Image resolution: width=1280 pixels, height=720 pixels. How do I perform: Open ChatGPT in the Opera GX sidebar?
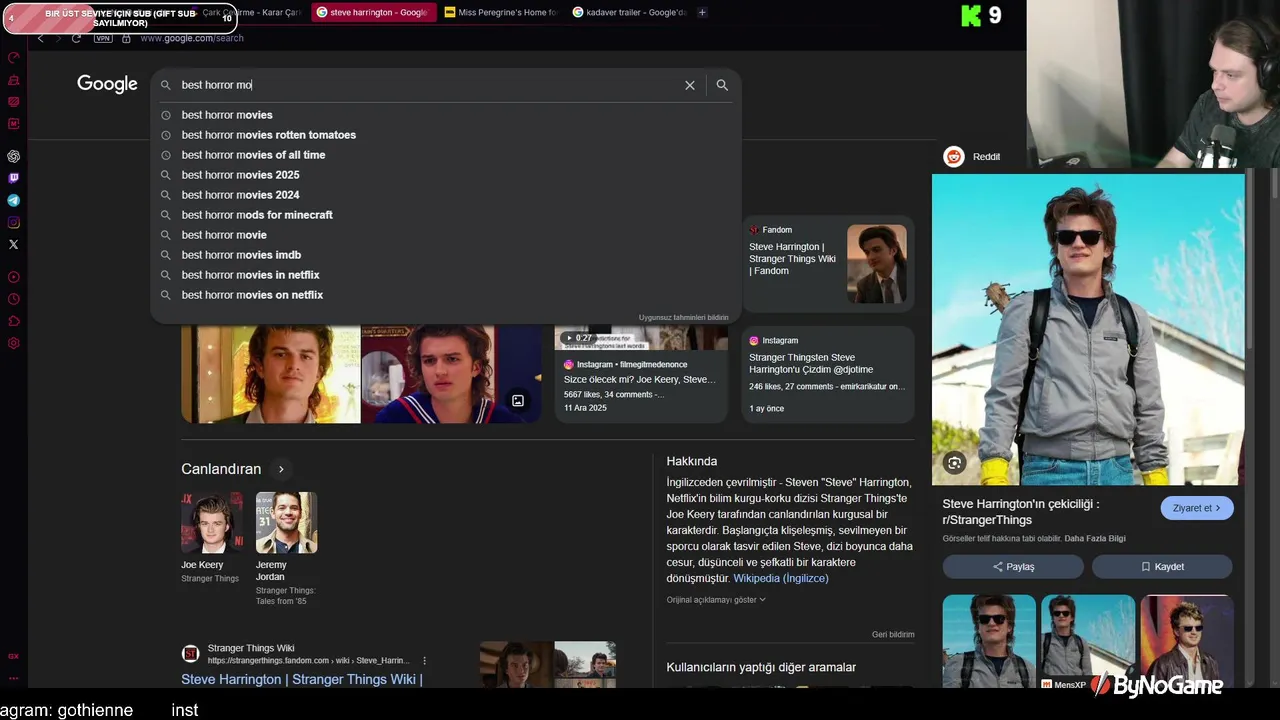[13, 156]
